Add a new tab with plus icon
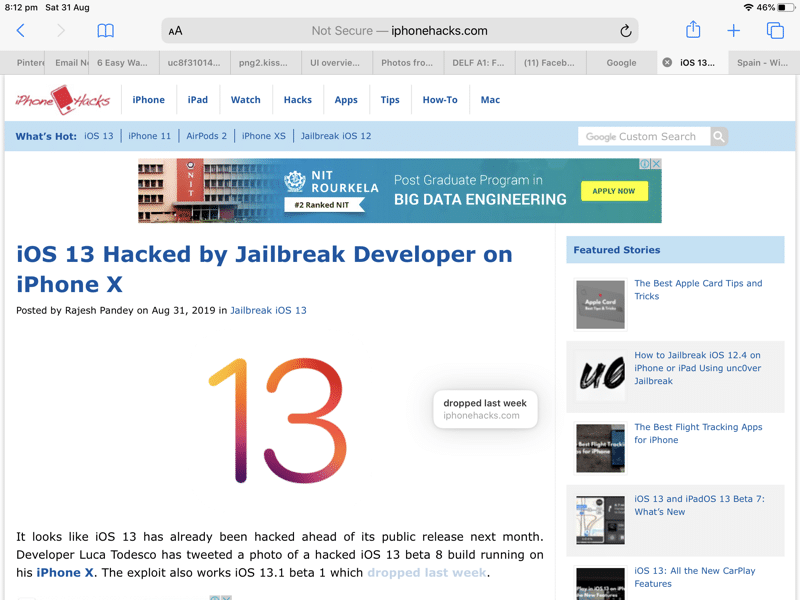 point(733,31)
